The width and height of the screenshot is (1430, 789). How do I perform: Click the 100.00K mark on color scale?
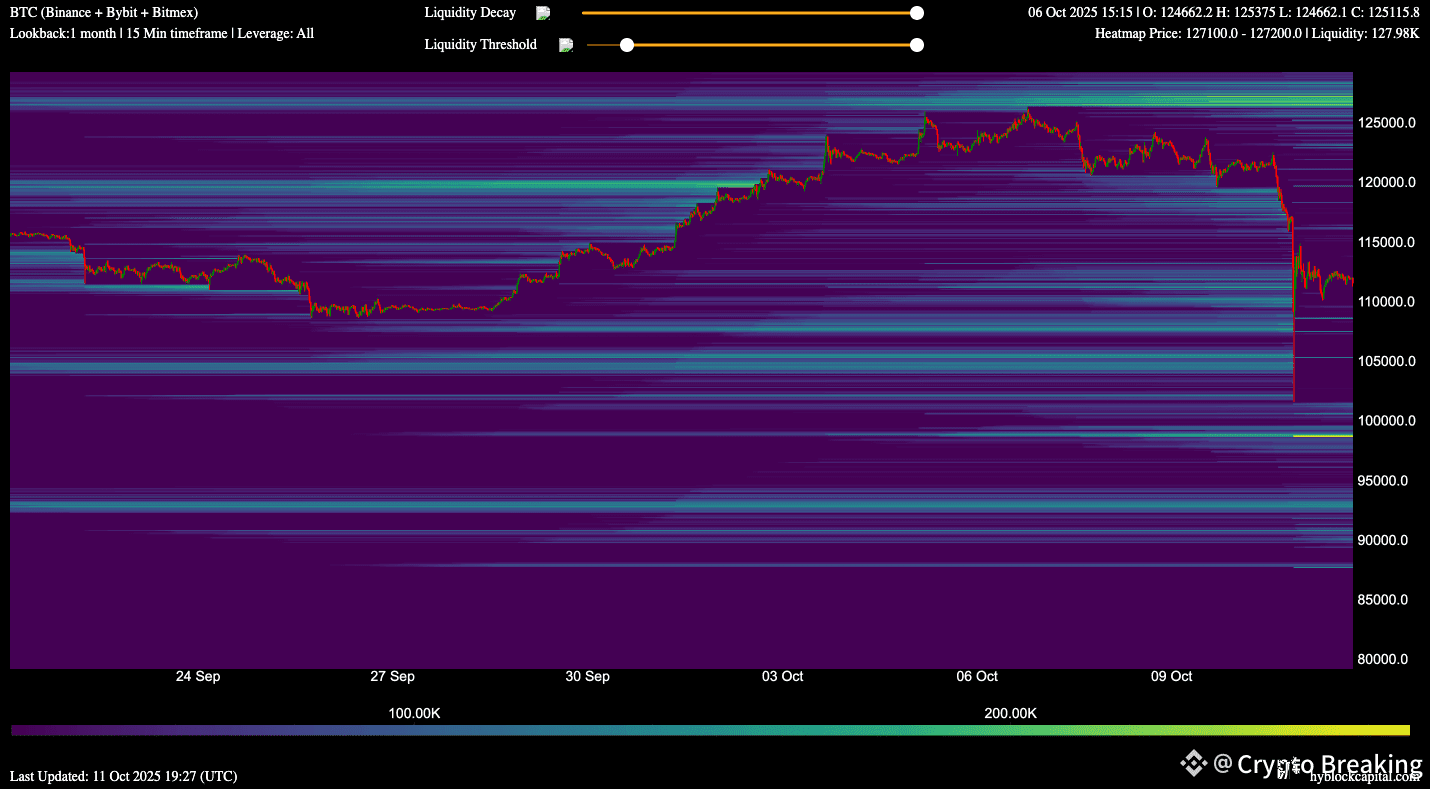(414, 713)
